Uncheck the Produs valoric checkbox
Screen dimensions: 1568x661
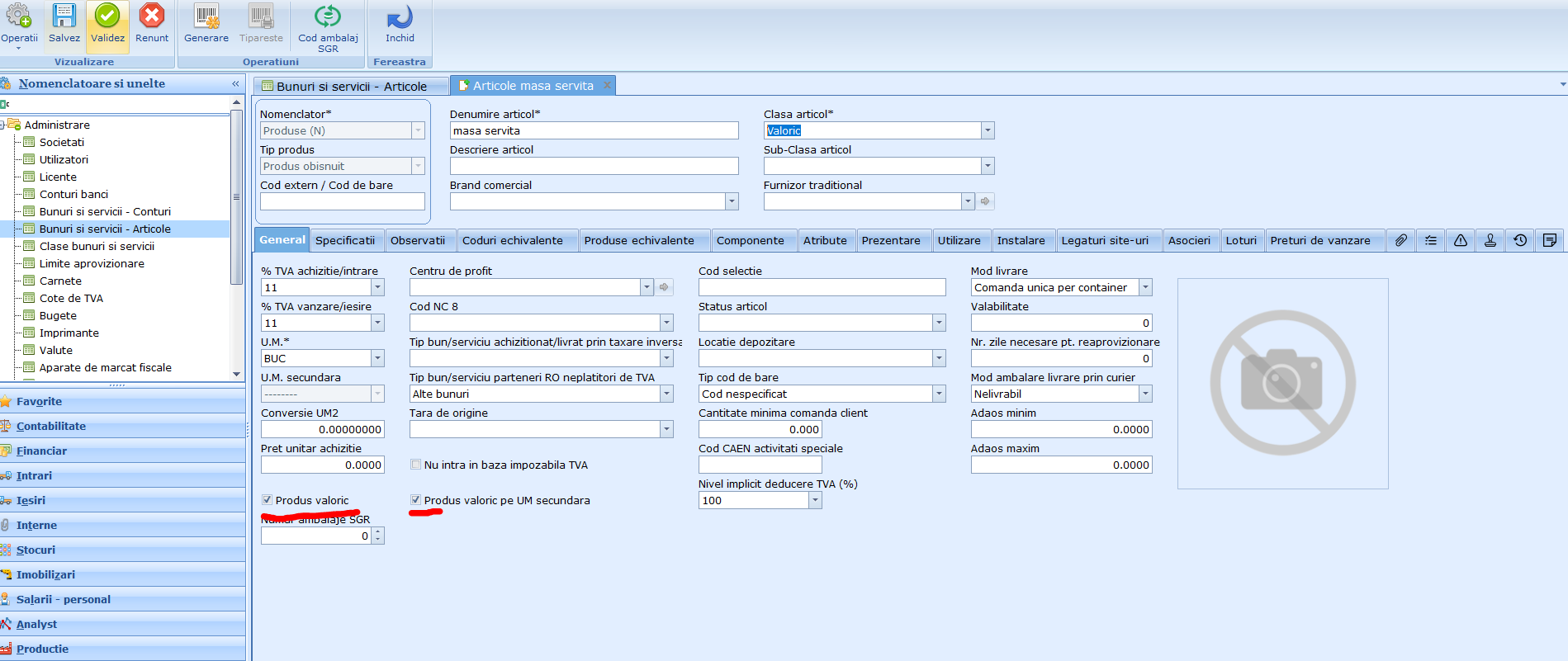coord(268,500)
